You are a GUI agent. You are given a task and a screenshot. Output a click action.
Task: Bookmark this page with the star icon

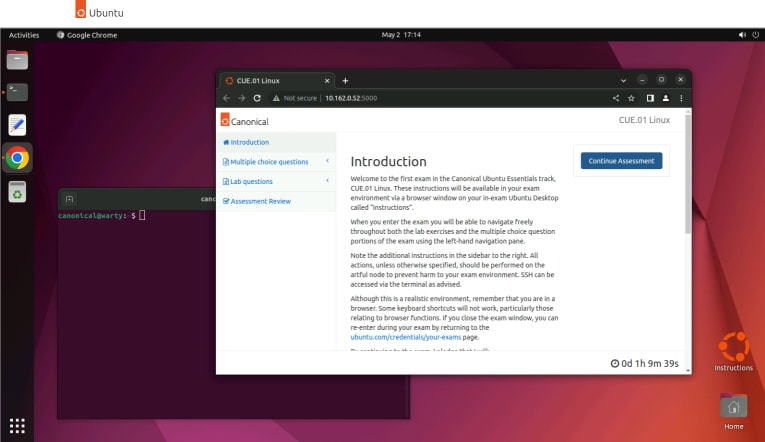[631, 98]
